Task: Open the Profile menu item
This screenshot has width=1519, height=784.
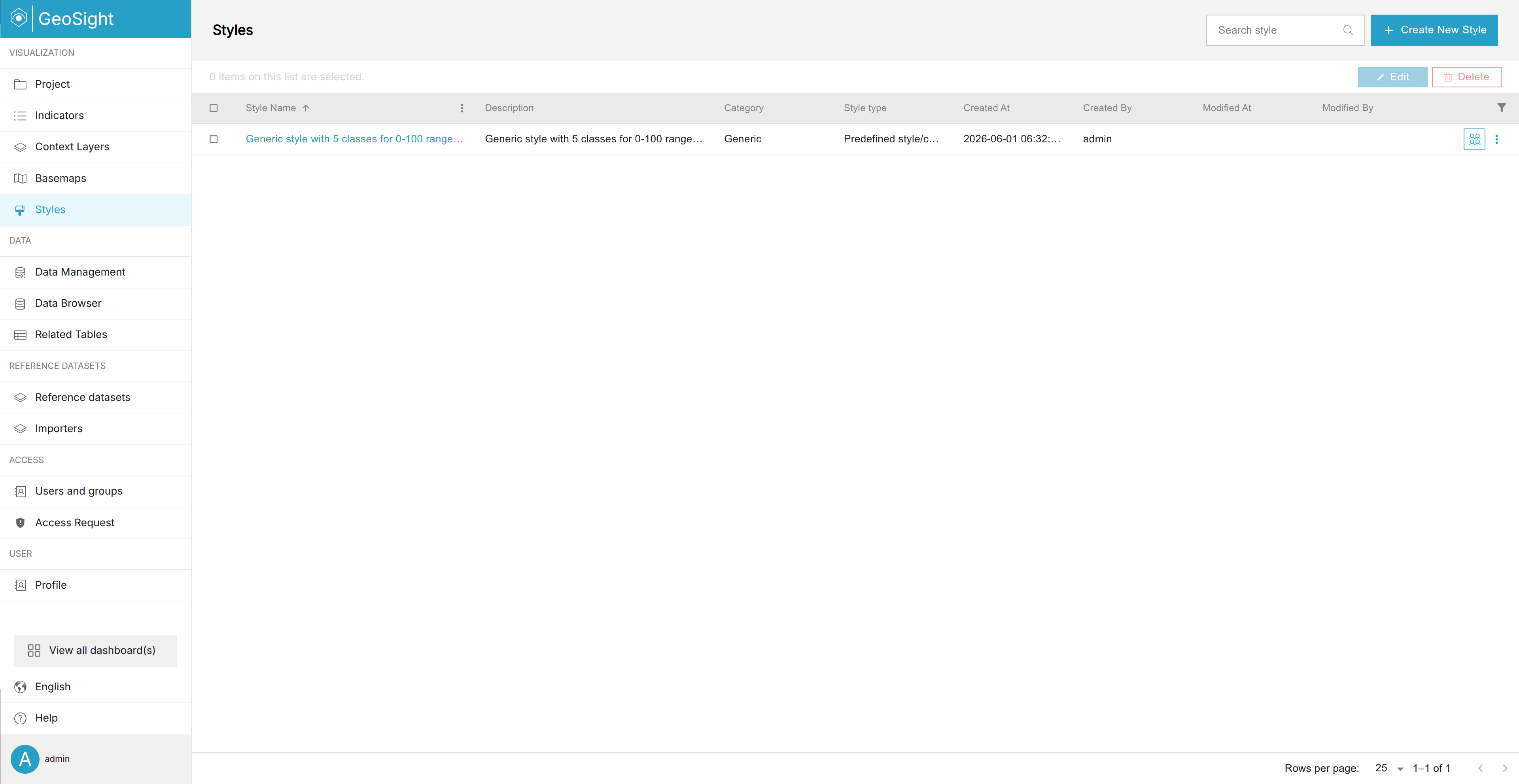Action: (x=96, y=586)
